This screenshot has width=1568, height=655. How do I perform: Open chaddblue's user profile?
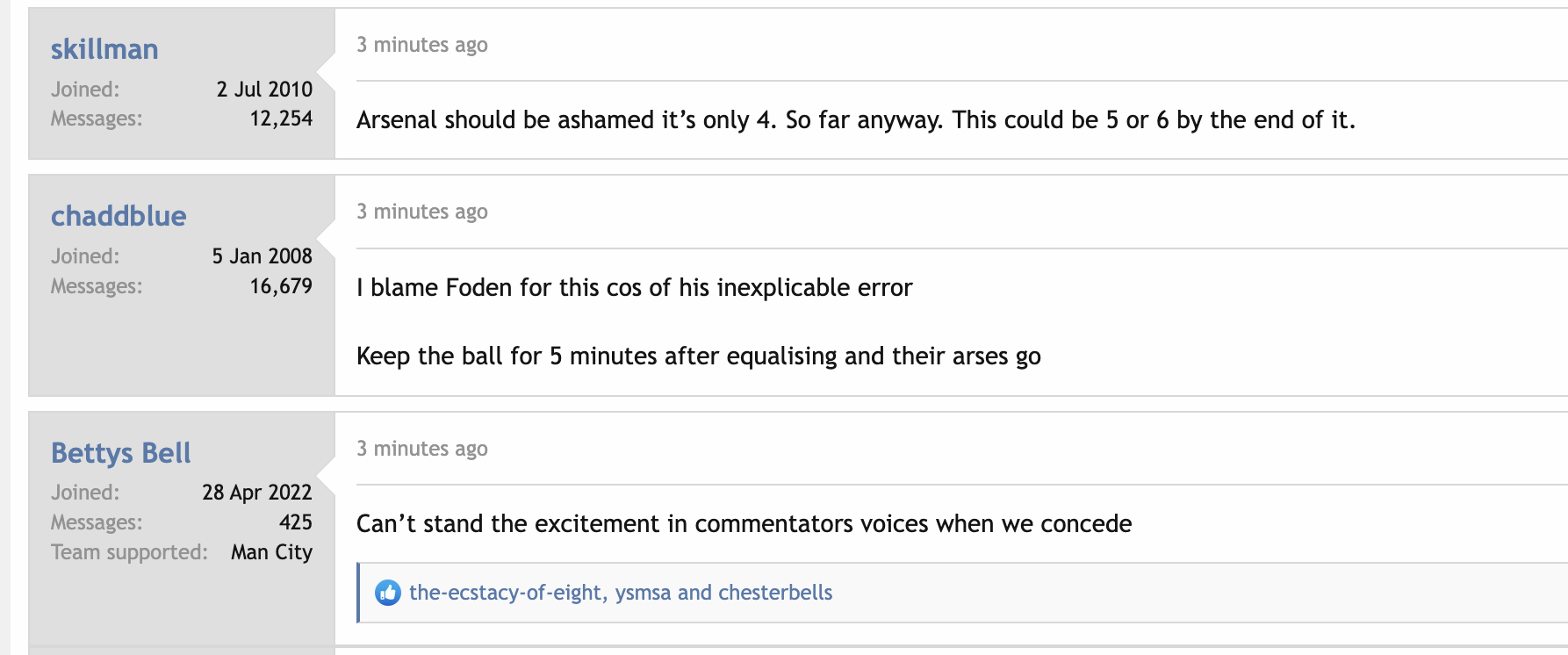click(119, 216)
